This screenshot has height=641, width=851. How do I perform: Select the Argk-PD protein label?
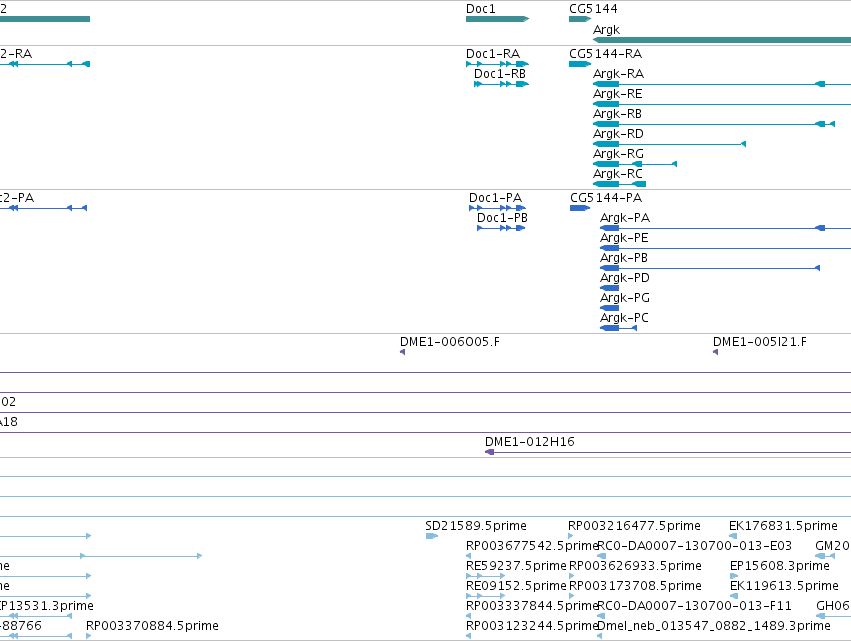[625, 278]
